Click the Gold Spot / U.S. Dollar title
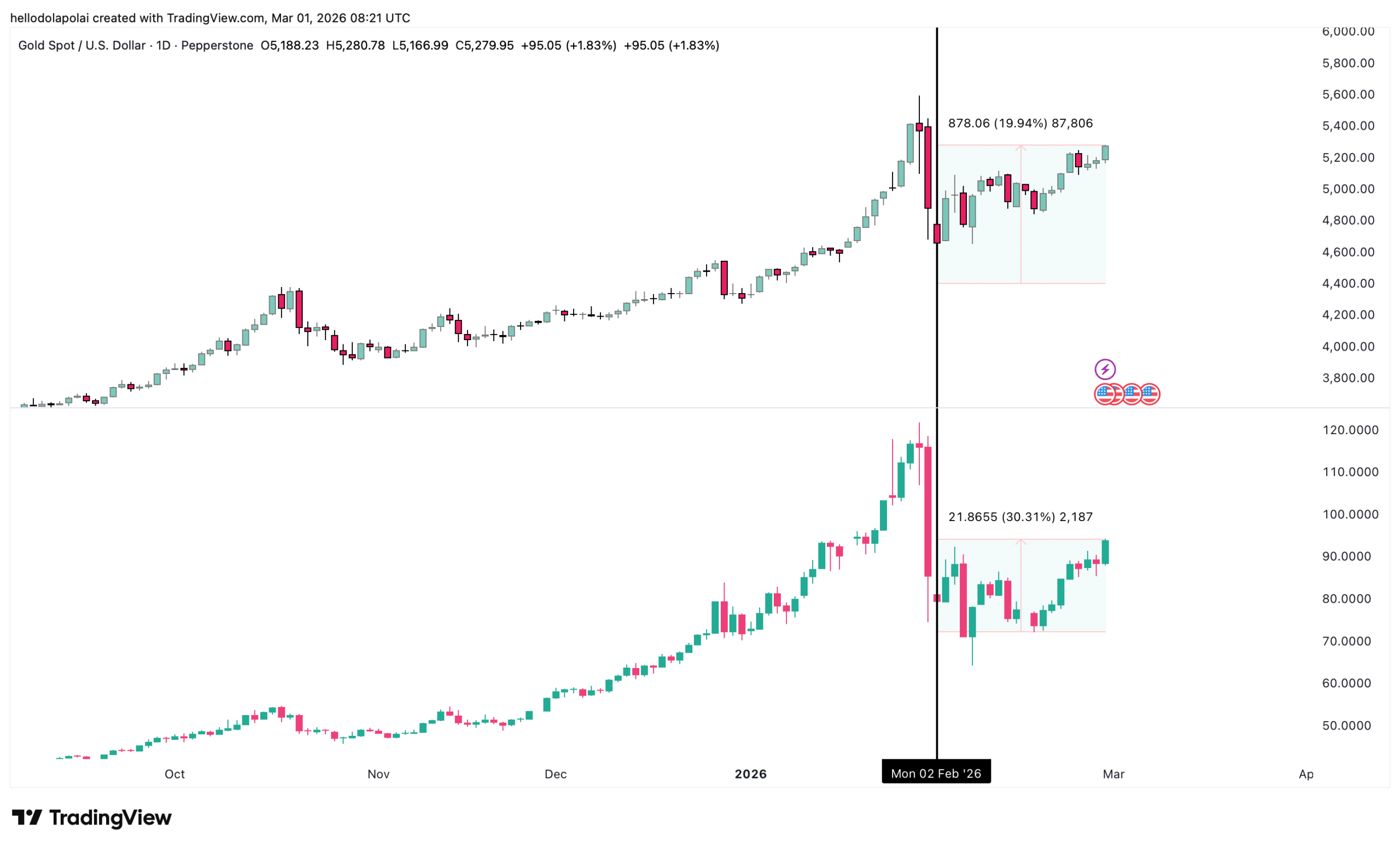1400x848 pixels. pos(82,45)
